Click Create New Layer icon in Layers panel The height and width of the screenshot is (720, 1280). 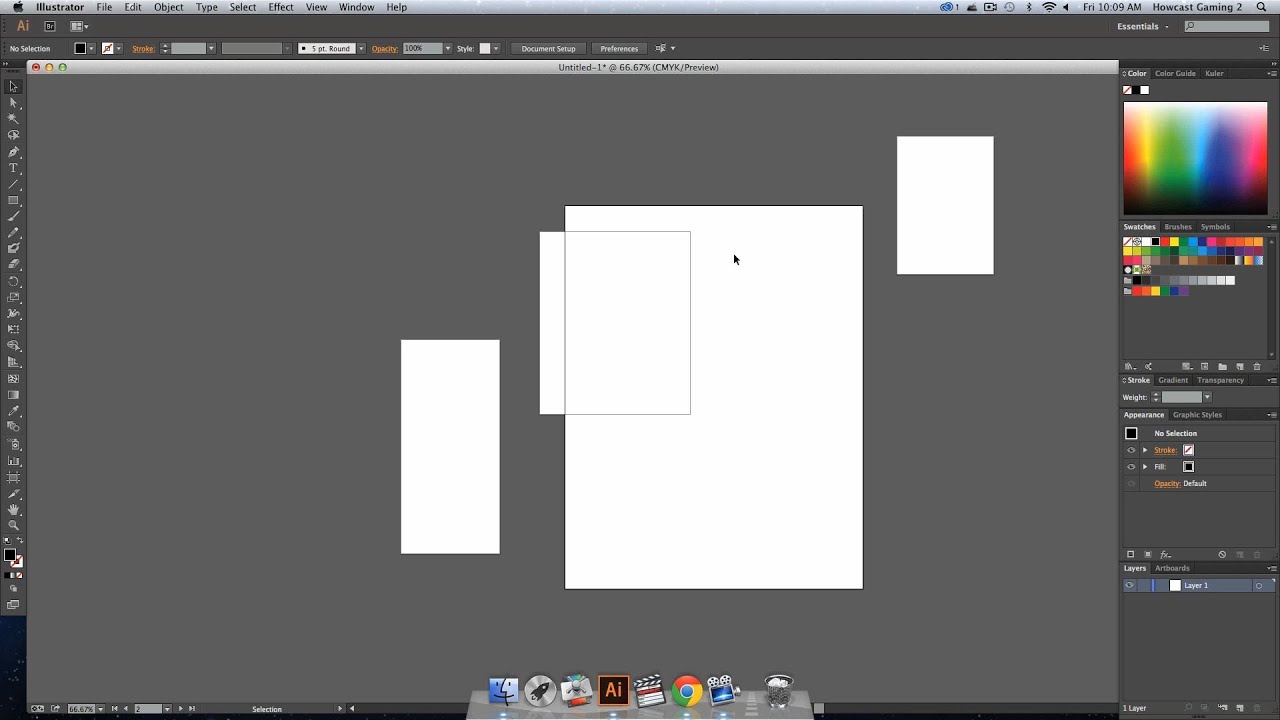[x=1240, y=708]
